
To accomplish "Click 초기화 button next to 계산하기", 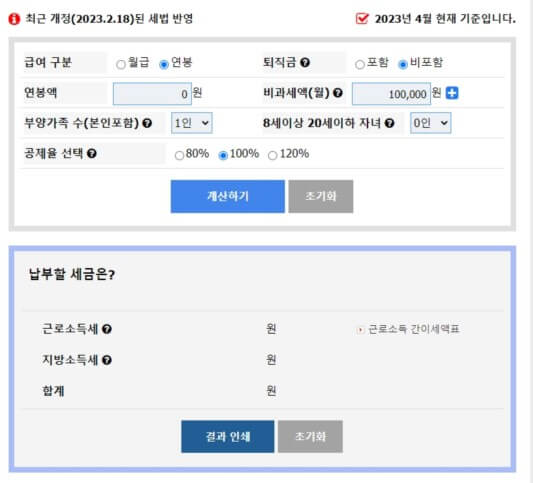I will coord(321,196).
